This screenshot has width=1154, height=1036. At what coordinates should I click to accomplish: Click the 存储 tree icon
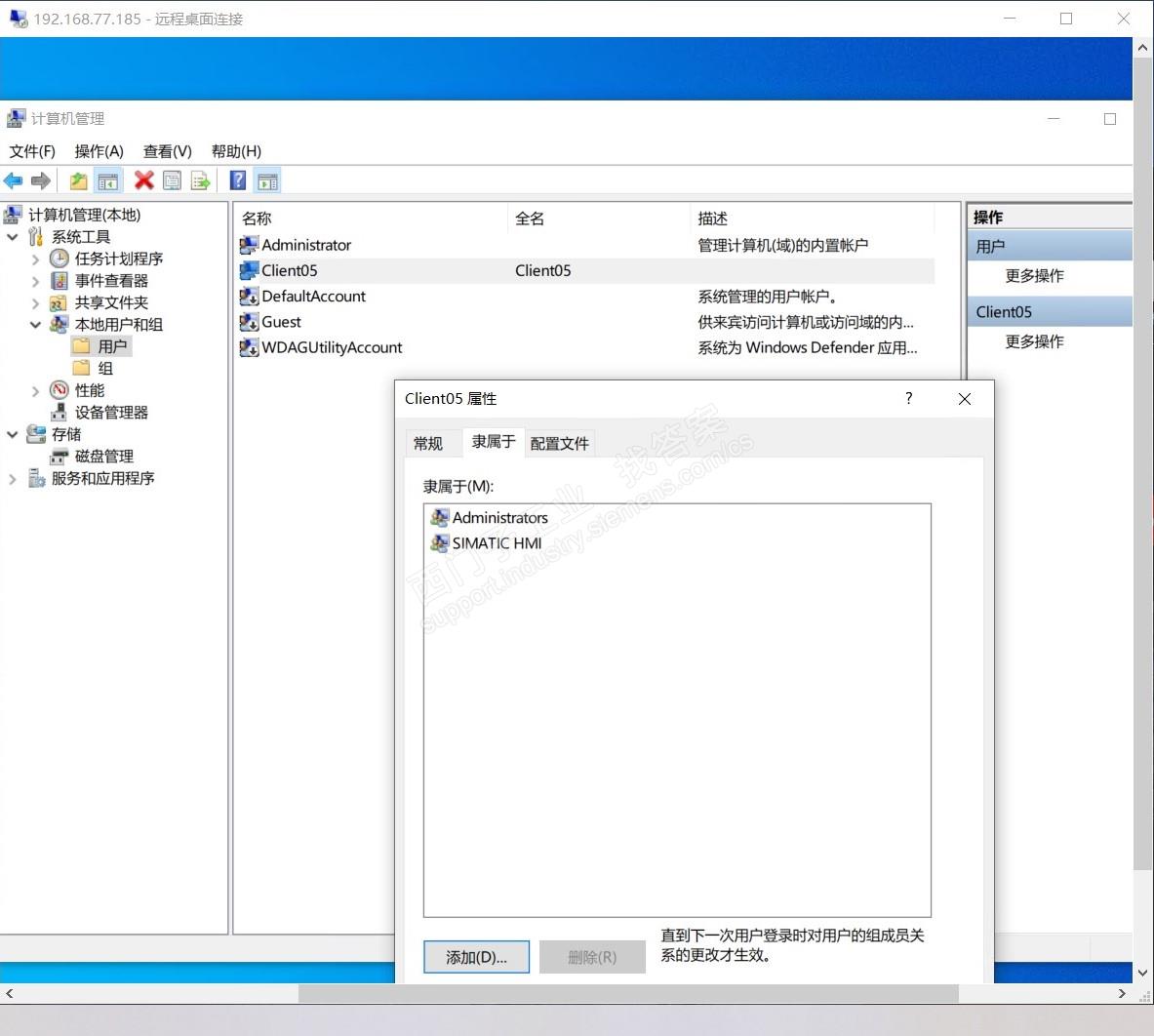coord(35,434)
